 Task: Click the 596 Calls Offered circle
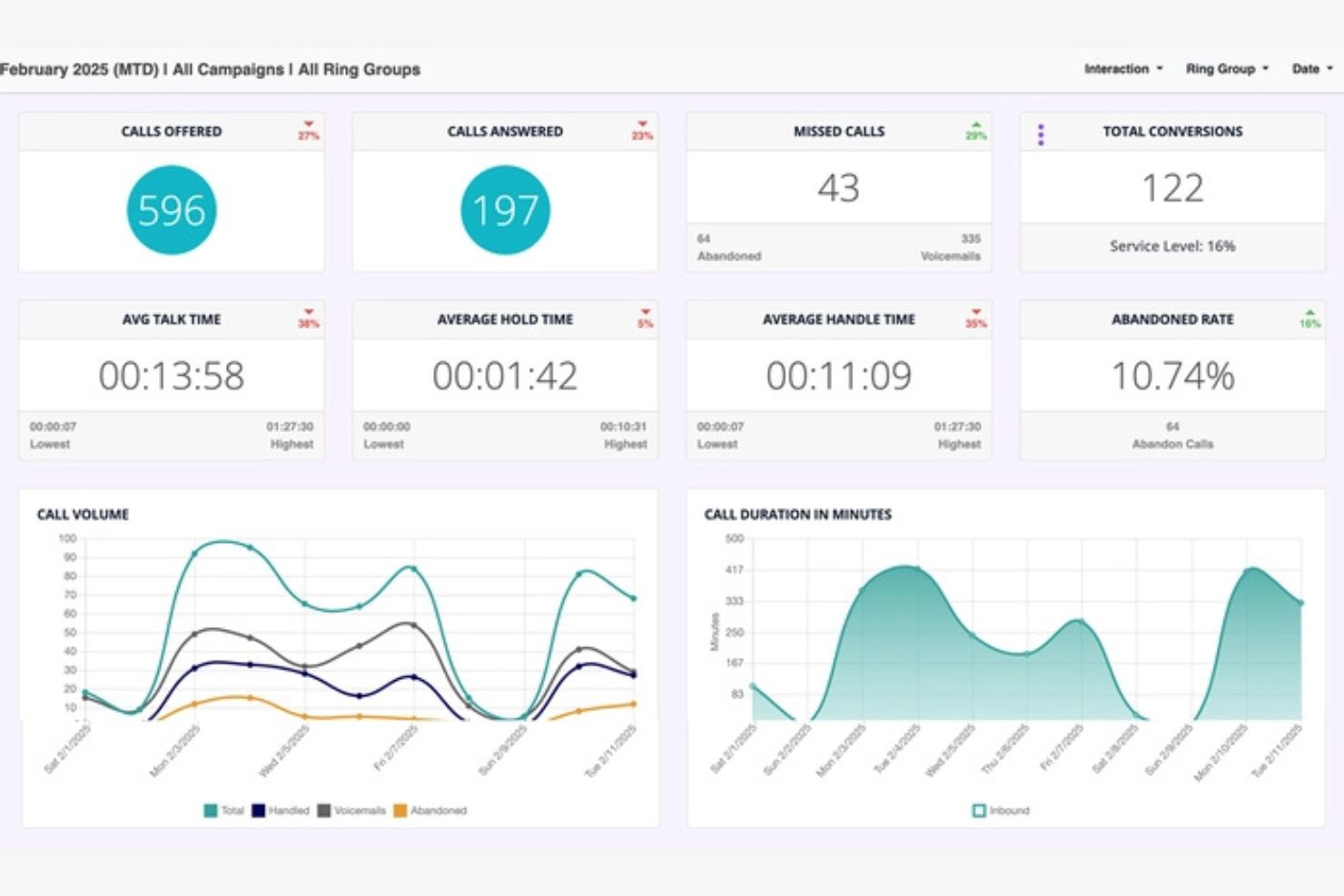172,211
